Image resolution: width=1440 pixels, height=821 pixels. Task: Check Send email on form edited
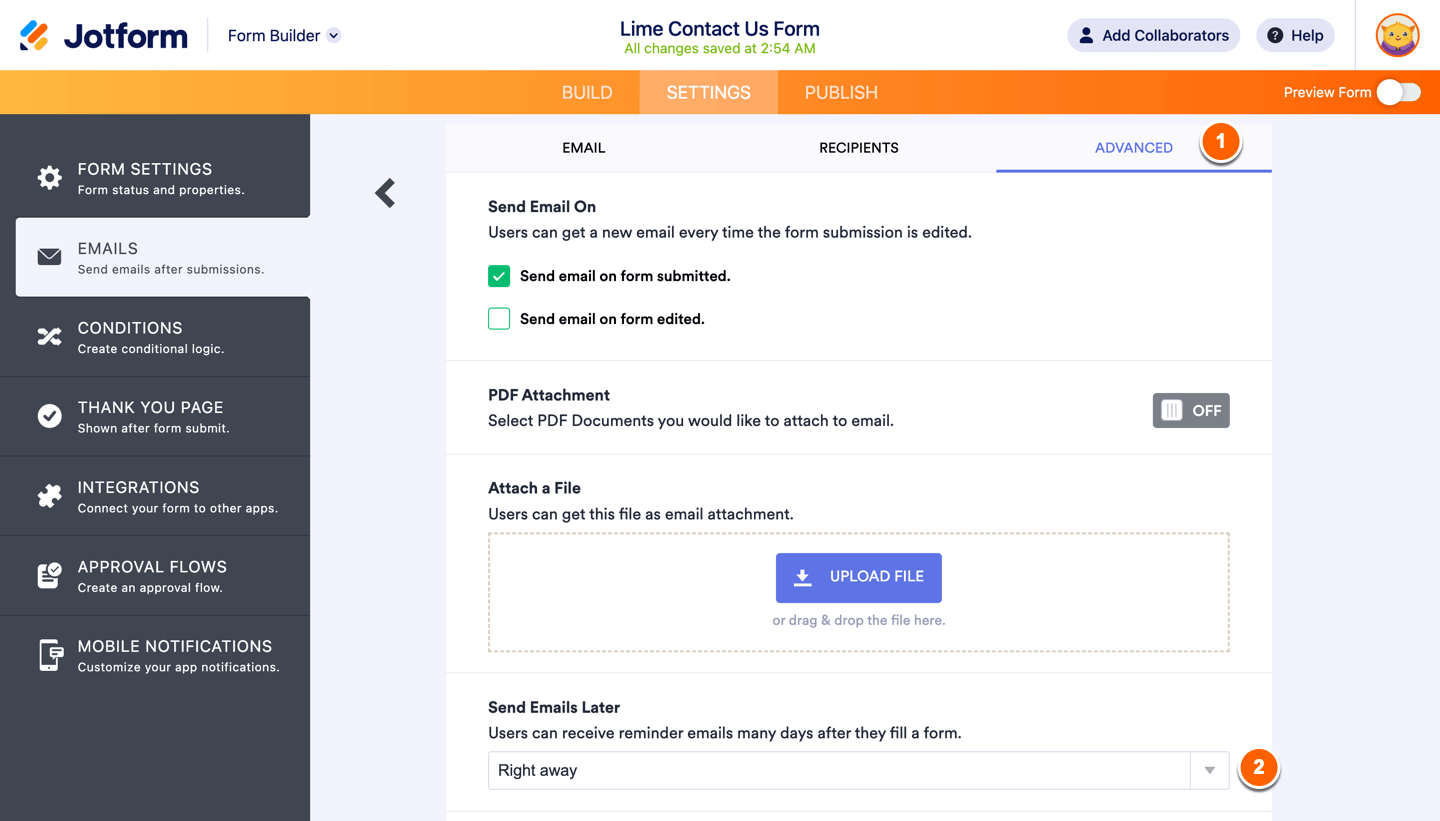click(499, 319)
